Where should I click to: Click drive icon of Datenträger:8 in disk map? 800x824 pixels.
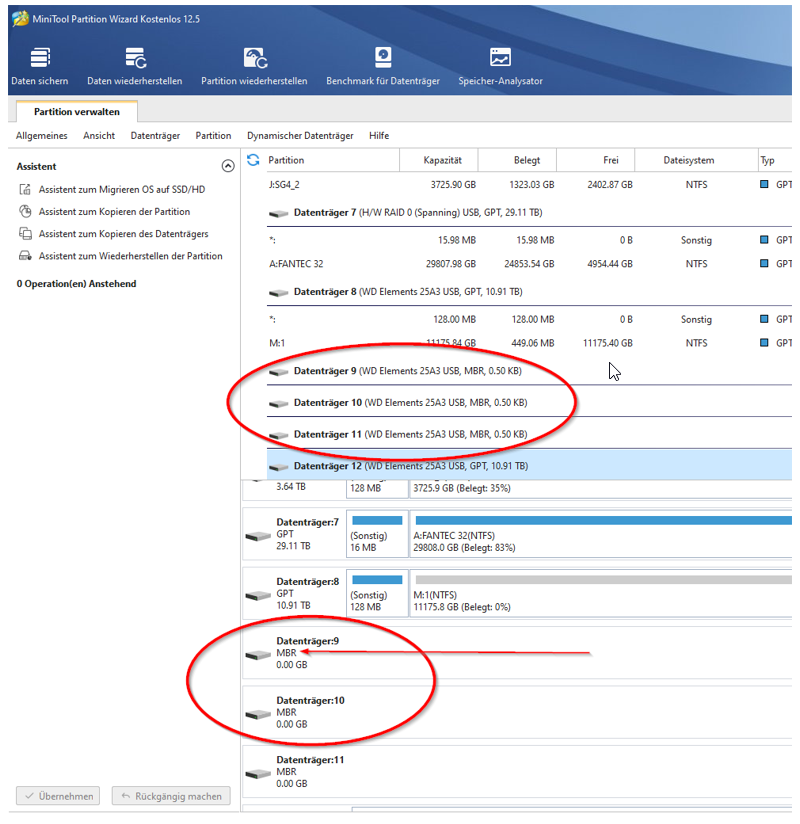(x=258, y=595)
